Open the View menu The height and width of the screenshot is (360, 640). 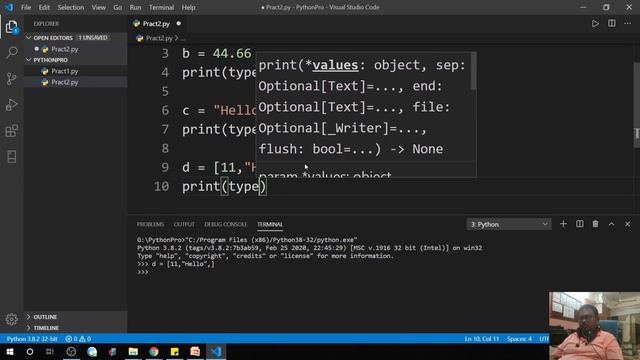pos(98,7)
